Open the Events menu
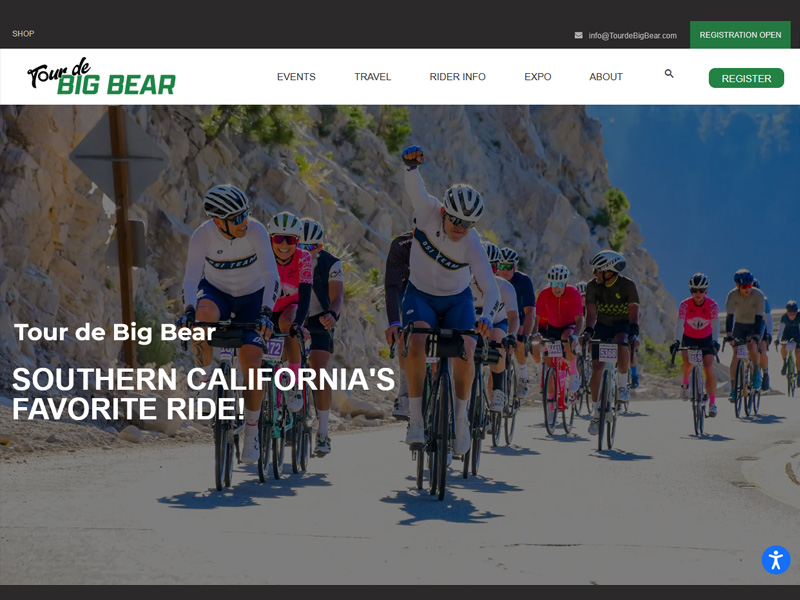 296,77
